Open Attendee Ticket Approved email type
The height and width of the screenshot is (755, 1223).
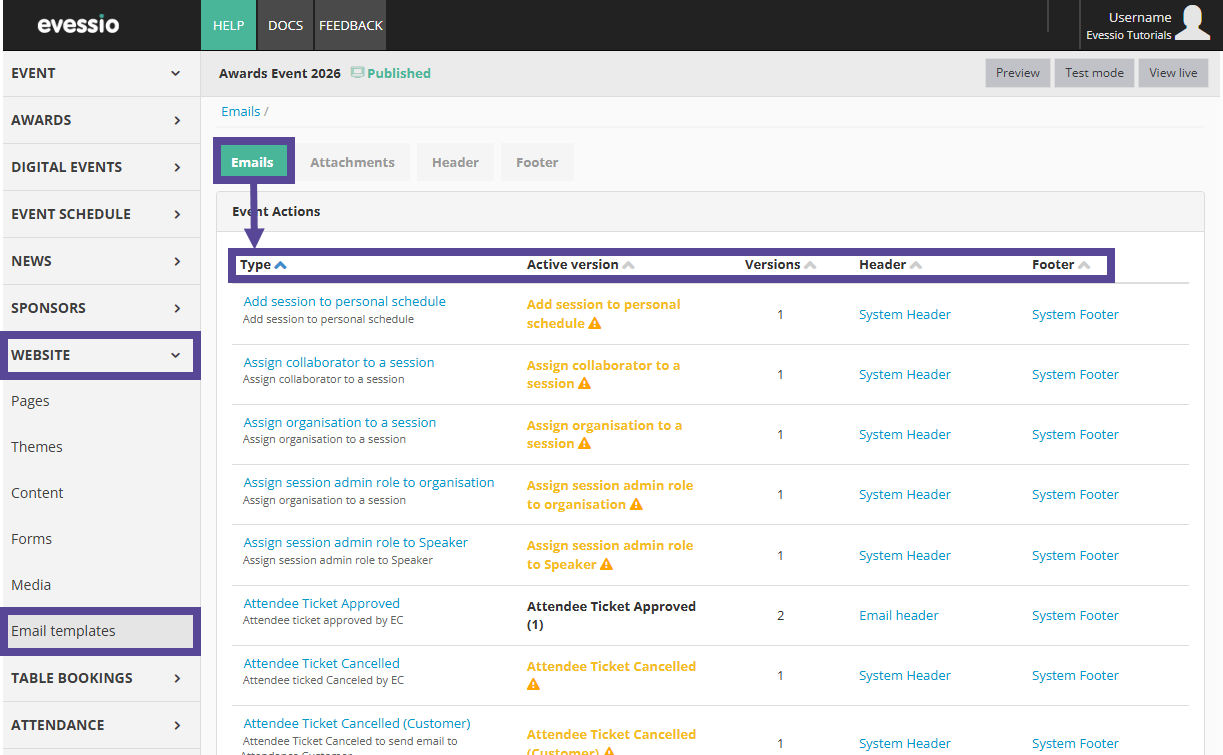pyautogui.click(x=321, y=603)
